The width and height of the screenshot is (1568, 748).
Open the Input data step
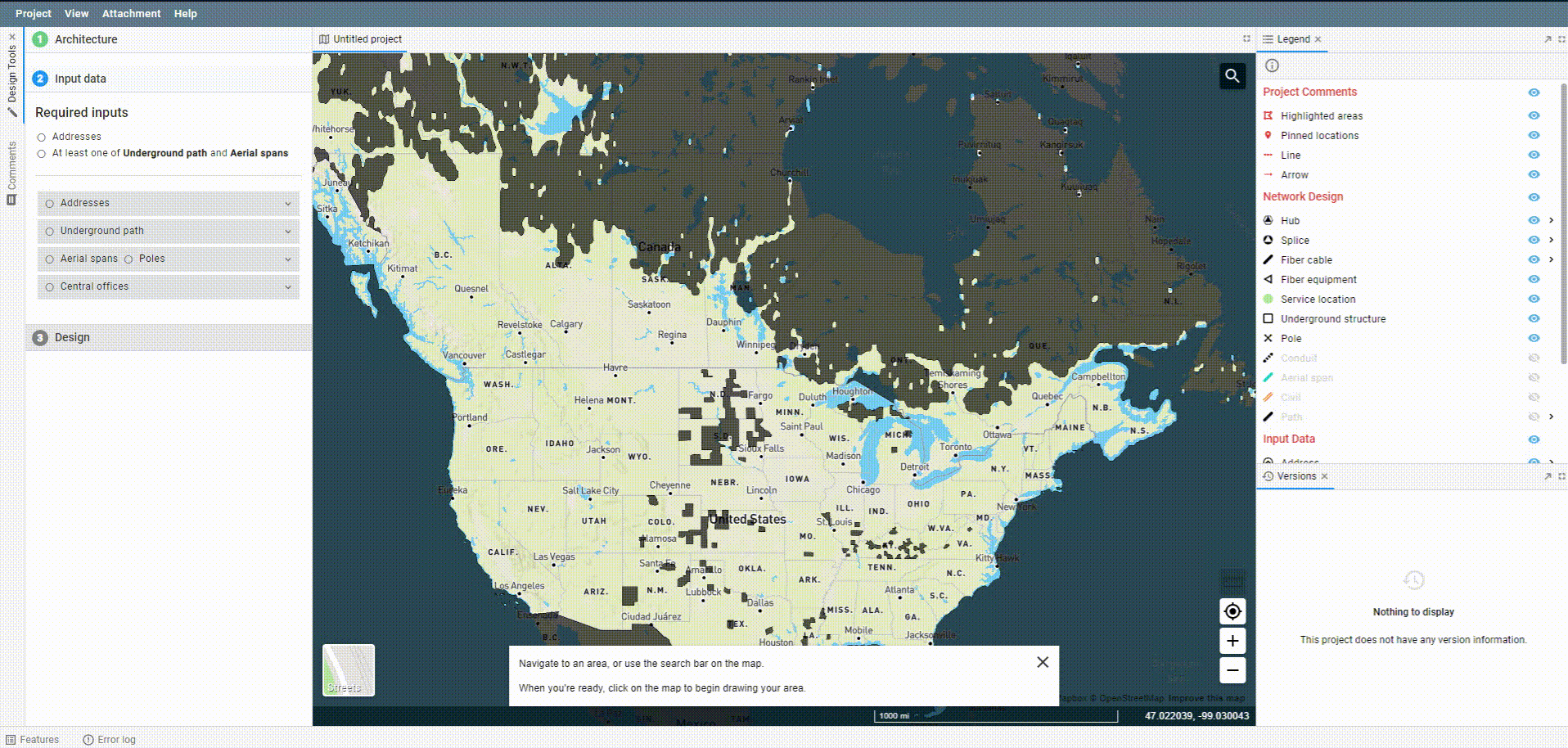169,79
